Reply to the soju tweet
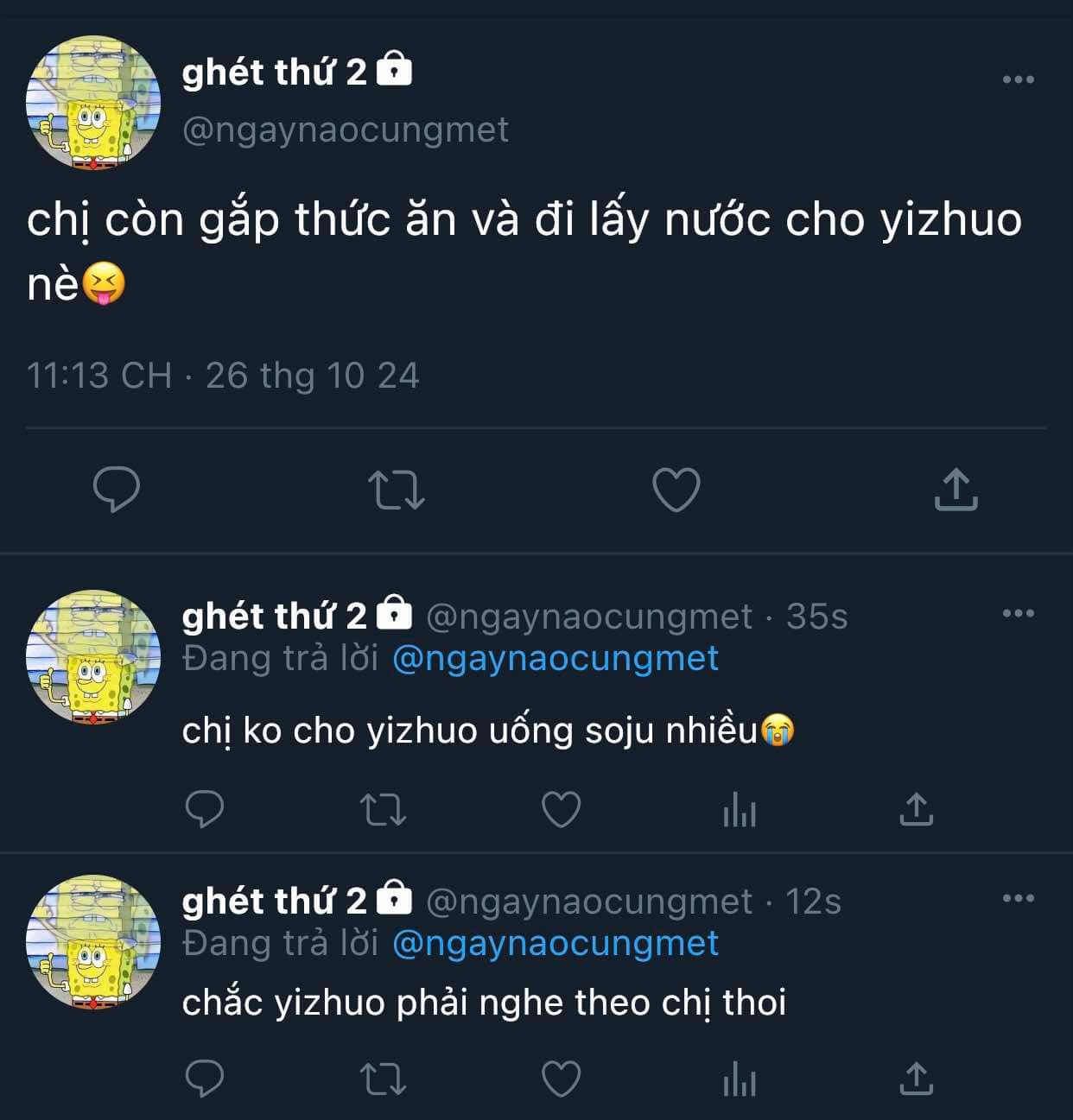Image resolution: width=1073 pixels, height=1120 pixels. tap(205, 809)
